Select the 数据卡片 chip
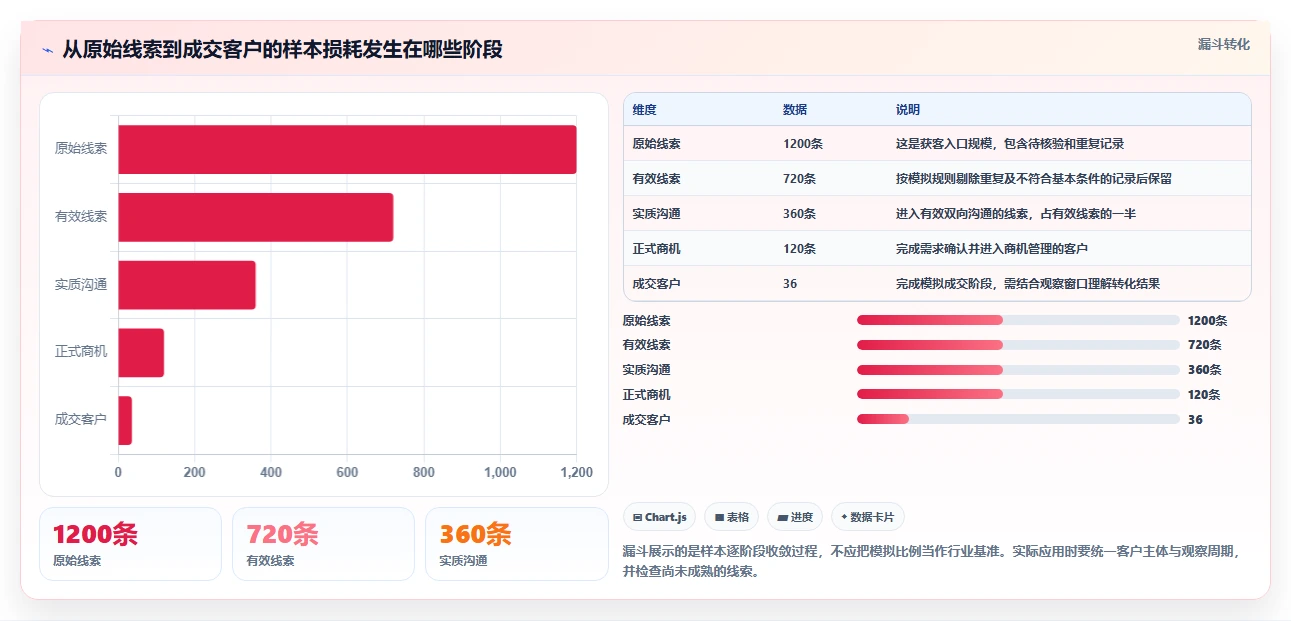The image size is (1291, 621). click(x=868, y=517)
